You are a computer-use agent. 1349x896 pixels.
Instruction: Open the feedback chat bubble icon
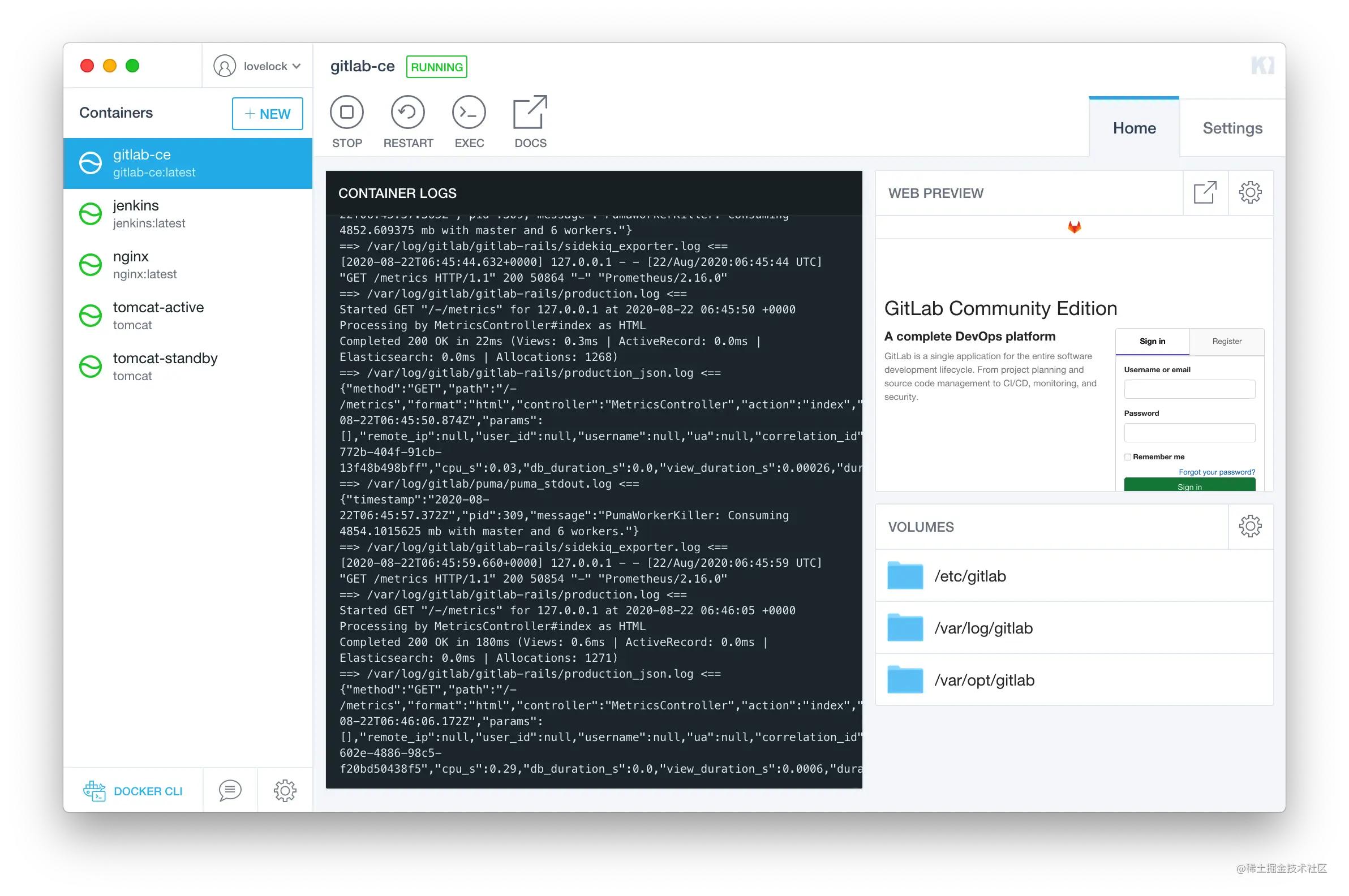pos(230,790)
